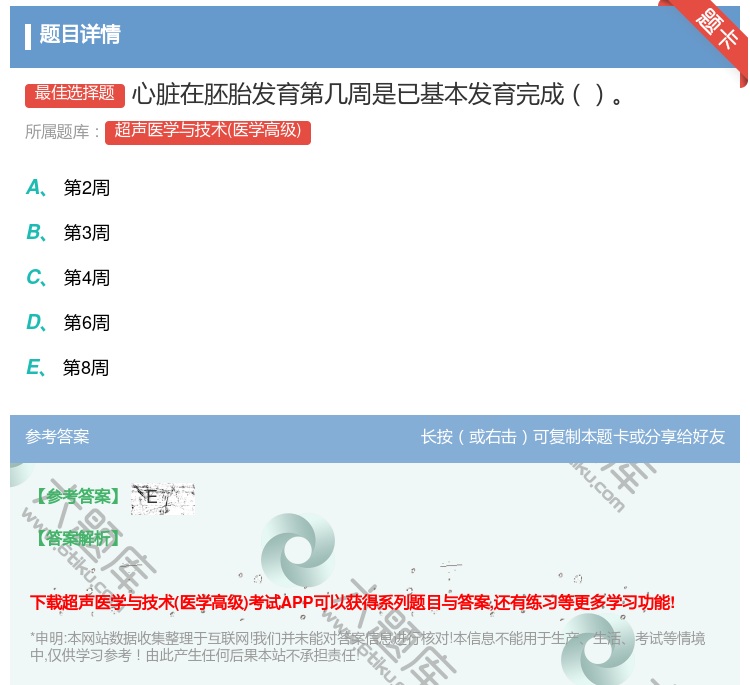Choose option E 第8周
This screenshot has height=685, width=750.
click(67, 367)
